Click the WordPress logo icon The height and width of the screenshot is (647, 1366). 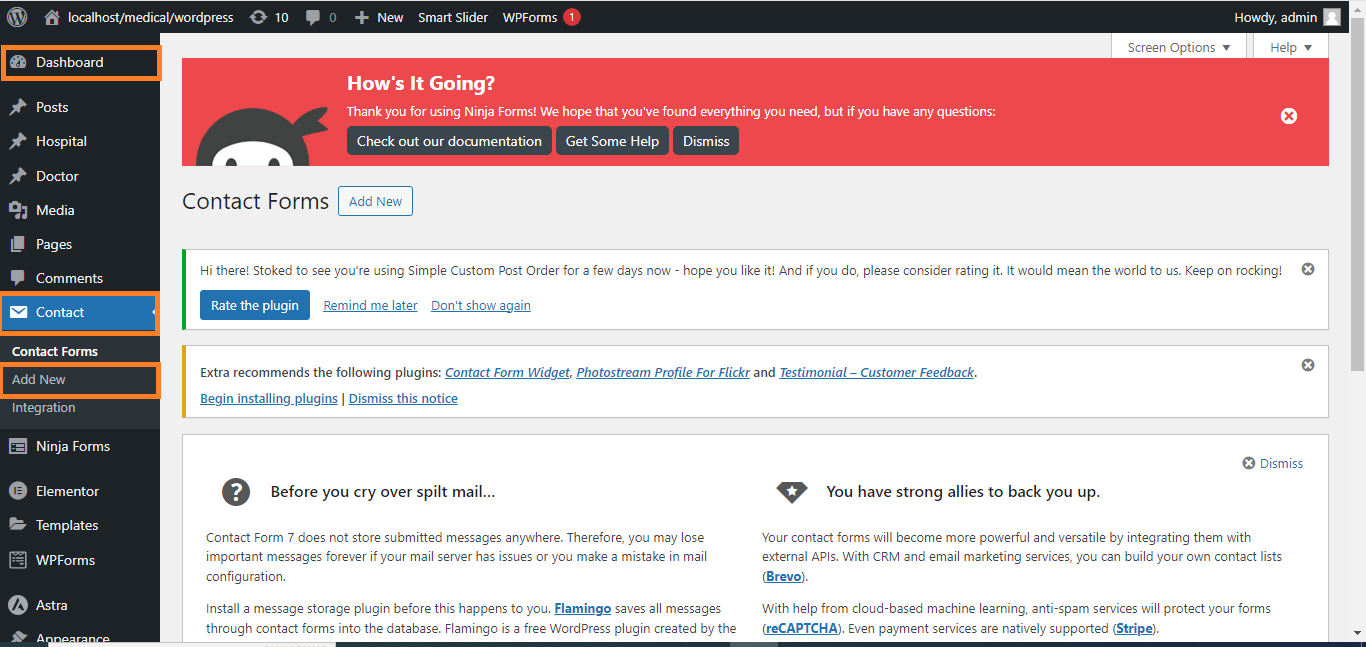tap(17, 17)
